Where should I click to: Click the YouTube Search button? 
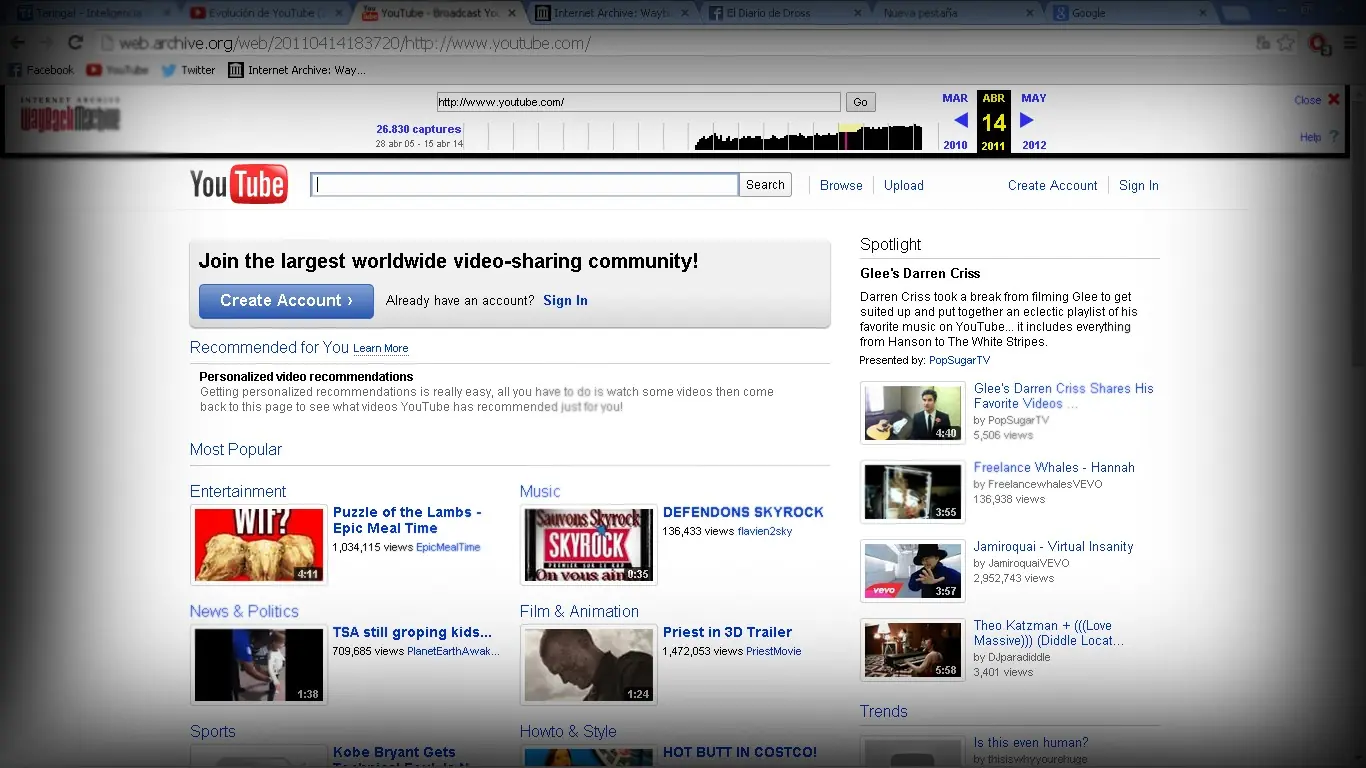point(765,185)
